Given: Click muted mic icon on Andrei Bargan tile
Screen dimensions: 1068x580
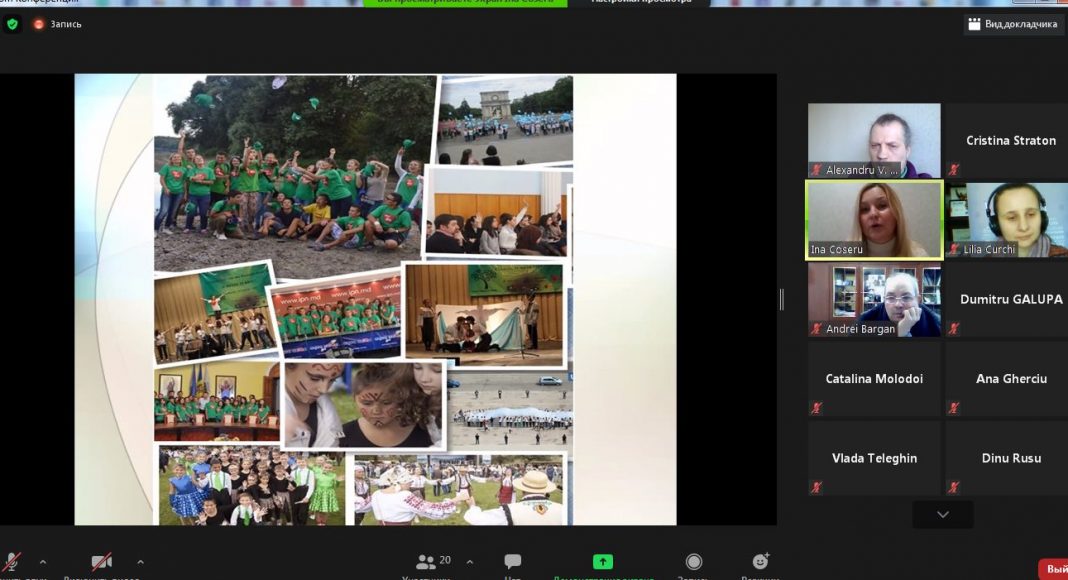Looking at the screenshot, I should click(817, 329).
